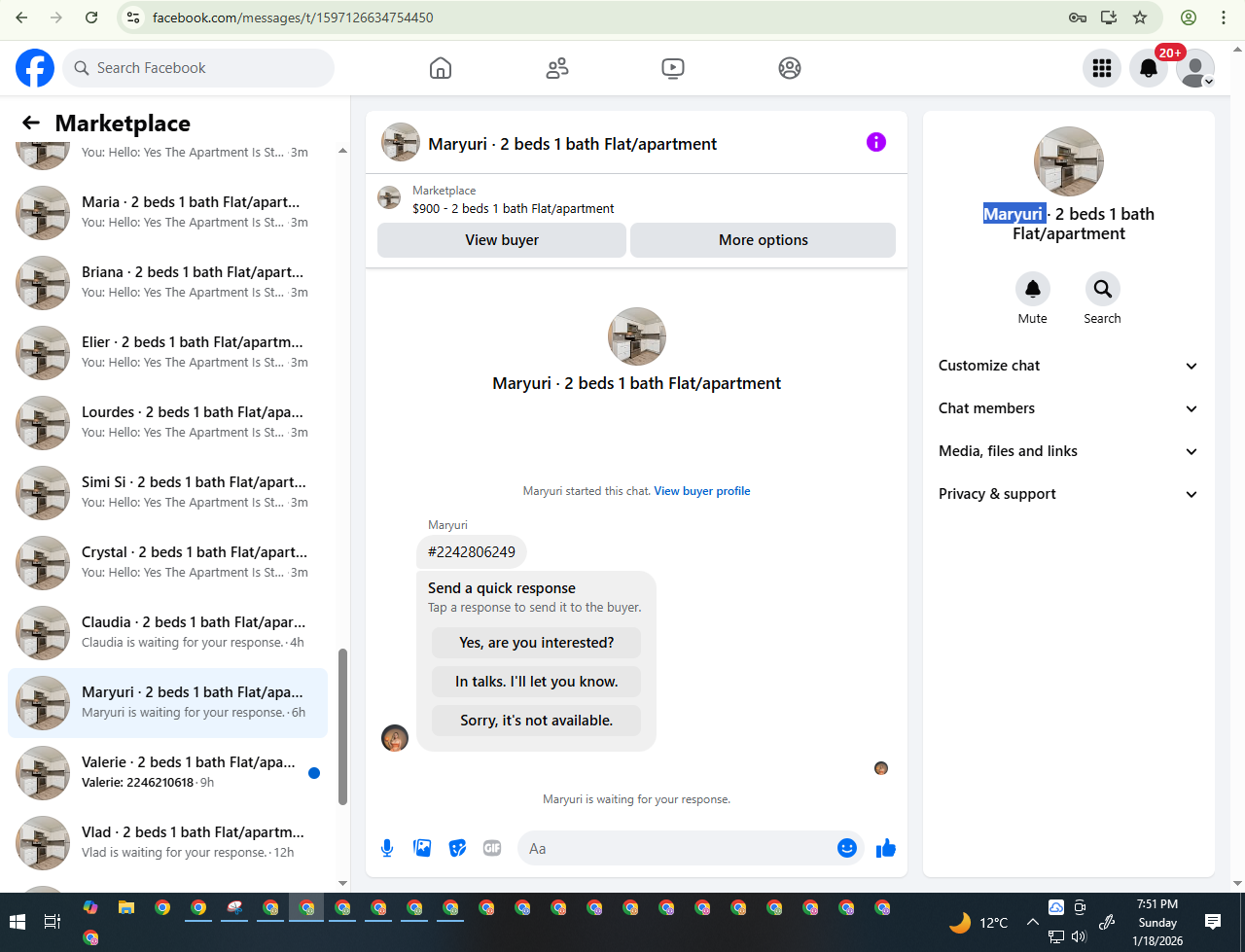1245x952 pixels.
Task: Open taskbar clock showing 7:51 PM
Action: pos(1157,922)
